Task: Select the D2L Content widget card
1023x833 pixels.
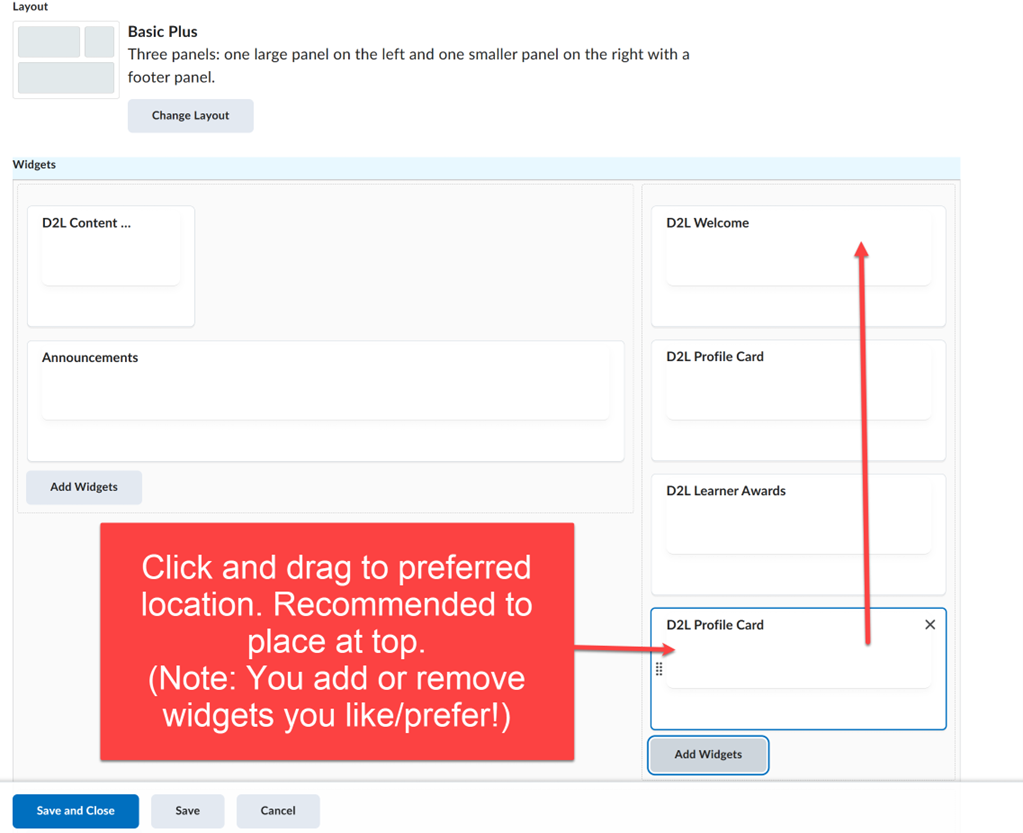Action: click(111, 266)
